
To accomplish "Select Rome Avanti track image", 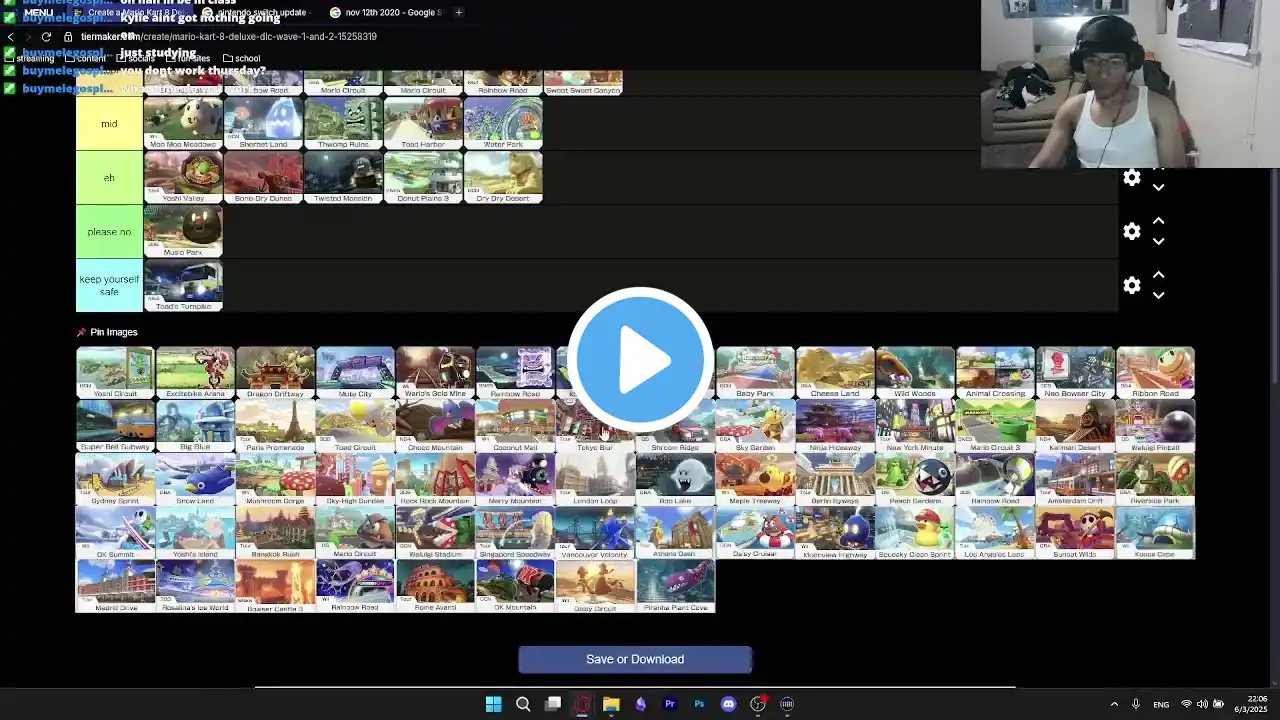I will tap(435, 586).
